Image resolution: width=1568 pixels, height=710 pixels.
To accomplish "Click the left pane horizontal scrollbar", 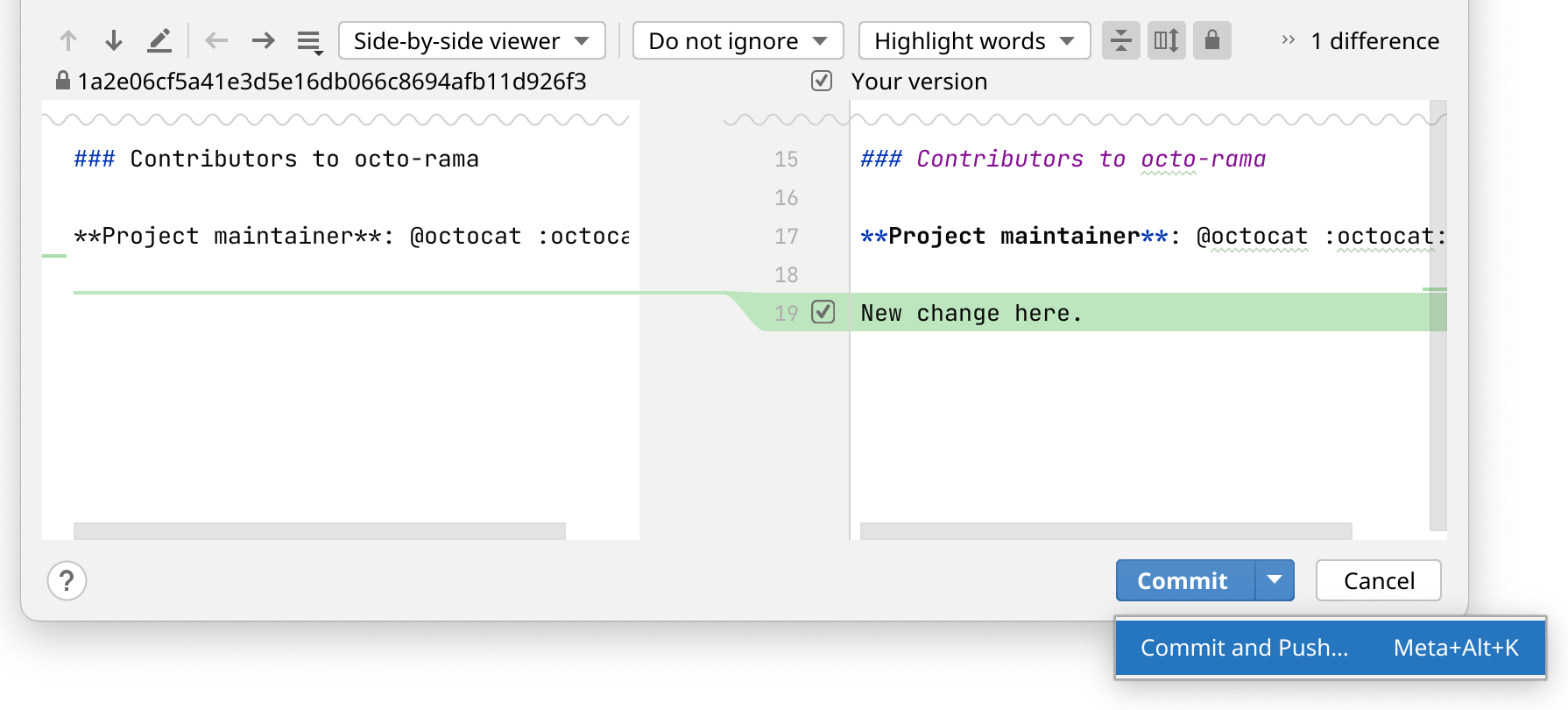I will click(320, 530).
